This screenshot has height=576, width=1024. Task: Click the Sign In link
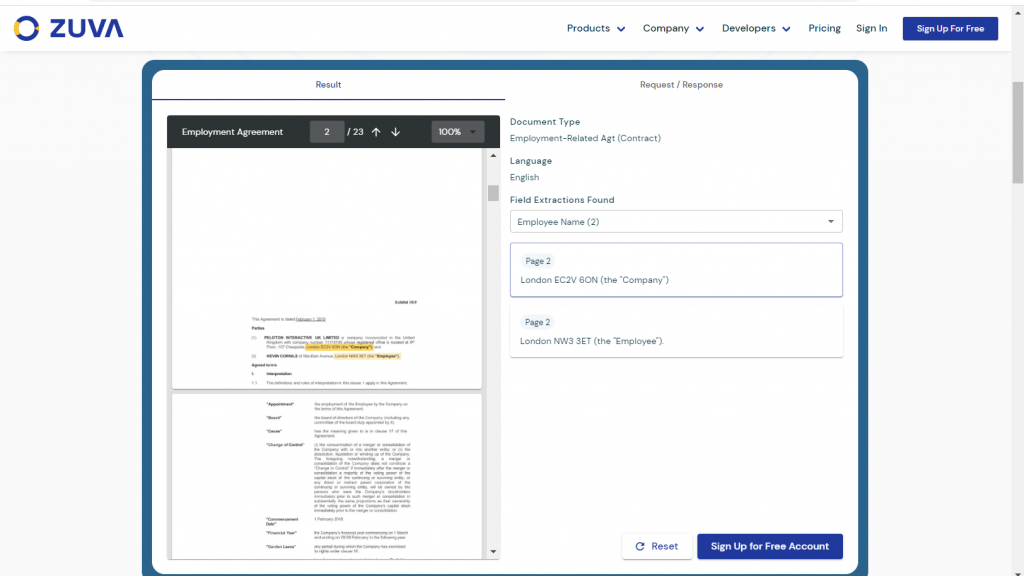[x=871, y=28]
